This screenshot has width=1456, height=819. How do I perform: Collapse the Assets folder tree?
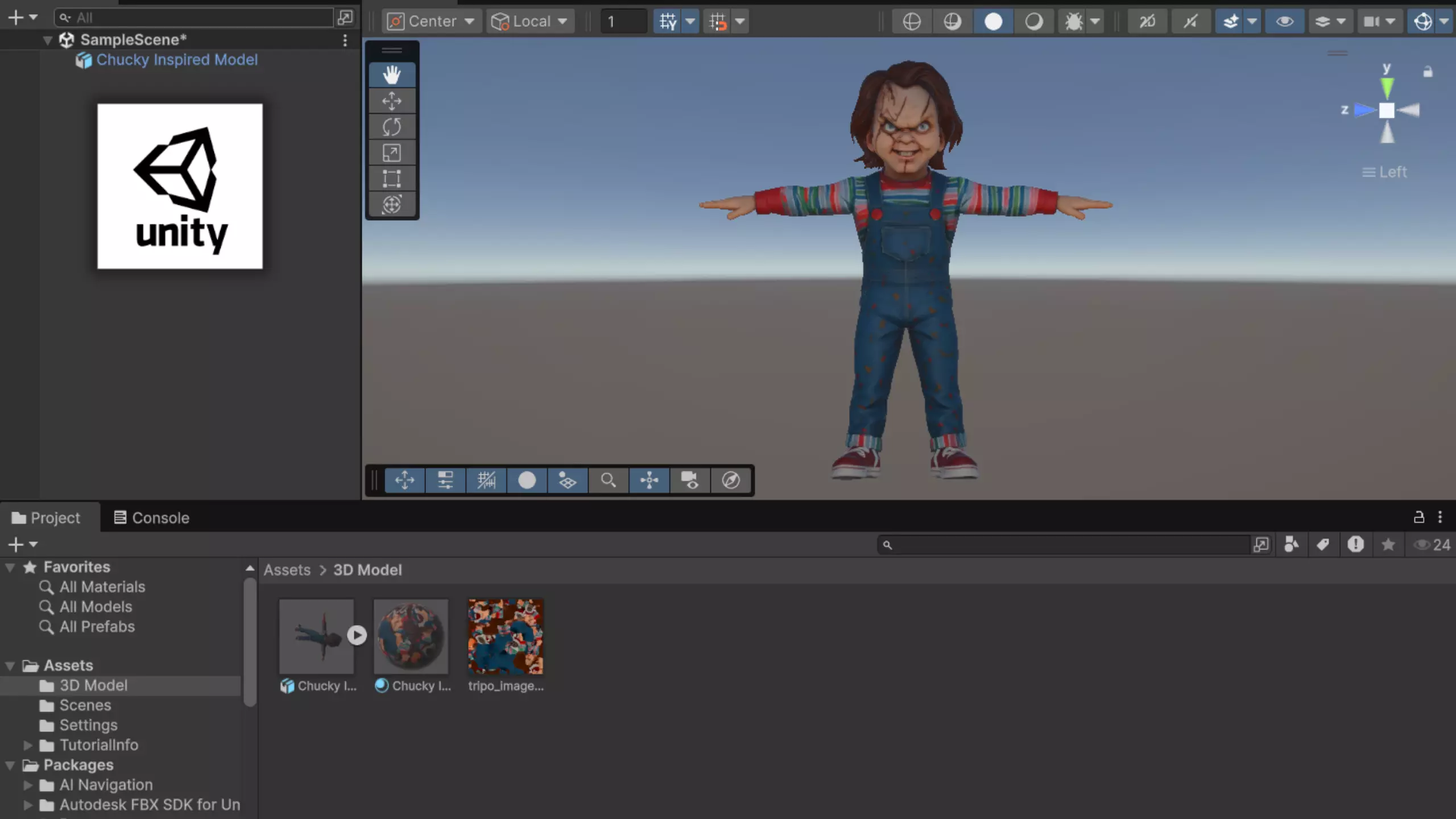tap(10, 665)
